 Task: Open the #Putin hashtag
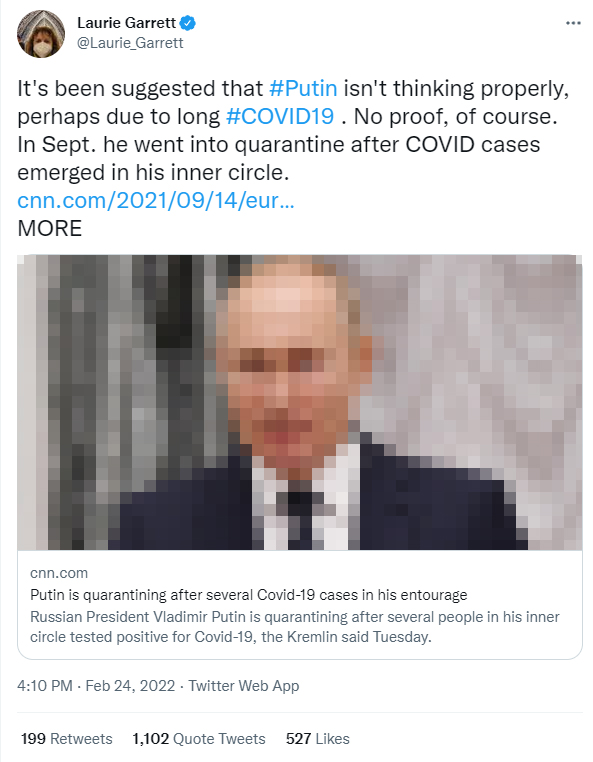click(x=303, y=88)
